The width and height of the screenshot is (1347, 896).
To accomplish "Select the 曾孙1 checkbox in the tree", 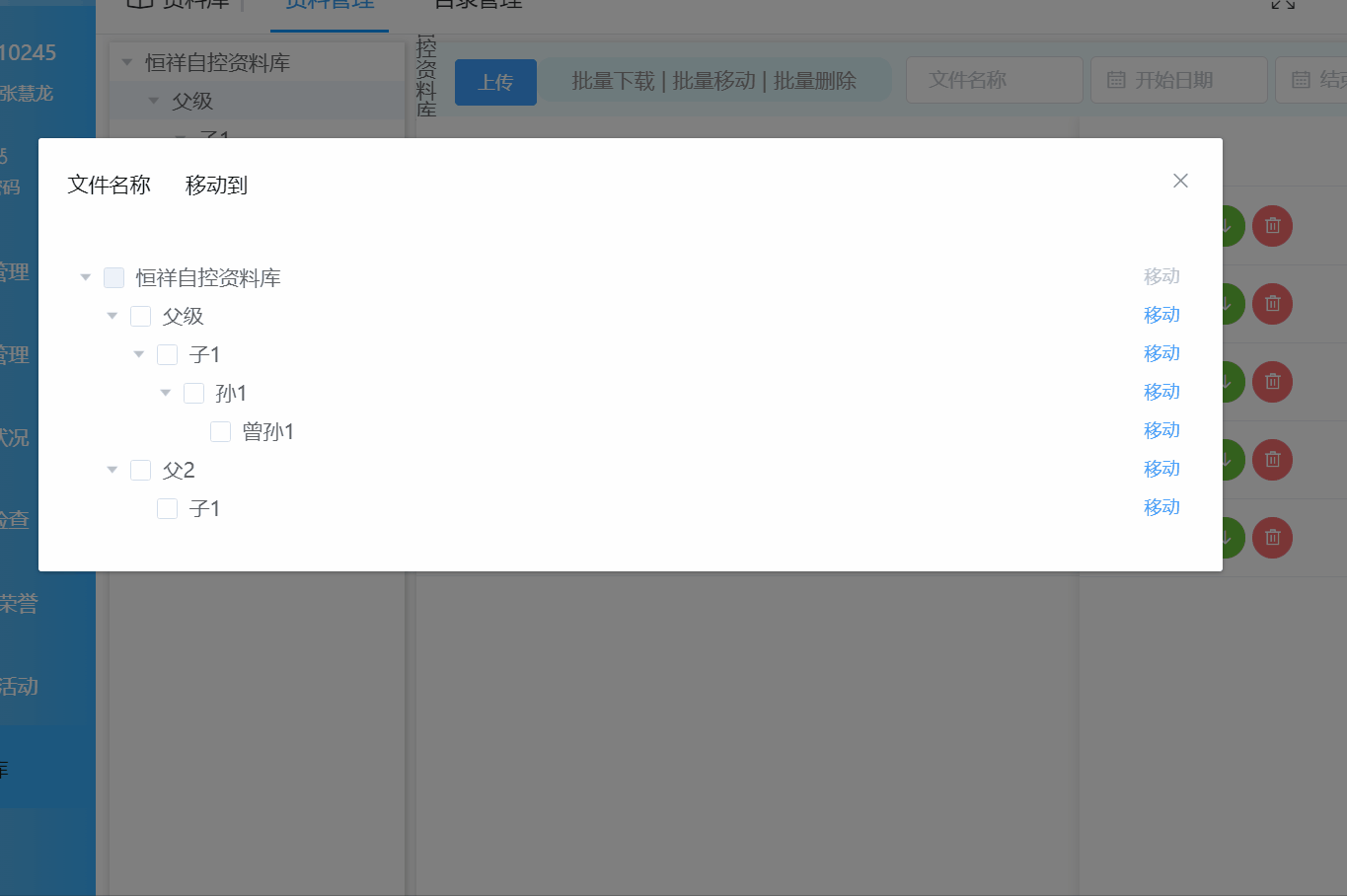I will click(x=220, y=430).
